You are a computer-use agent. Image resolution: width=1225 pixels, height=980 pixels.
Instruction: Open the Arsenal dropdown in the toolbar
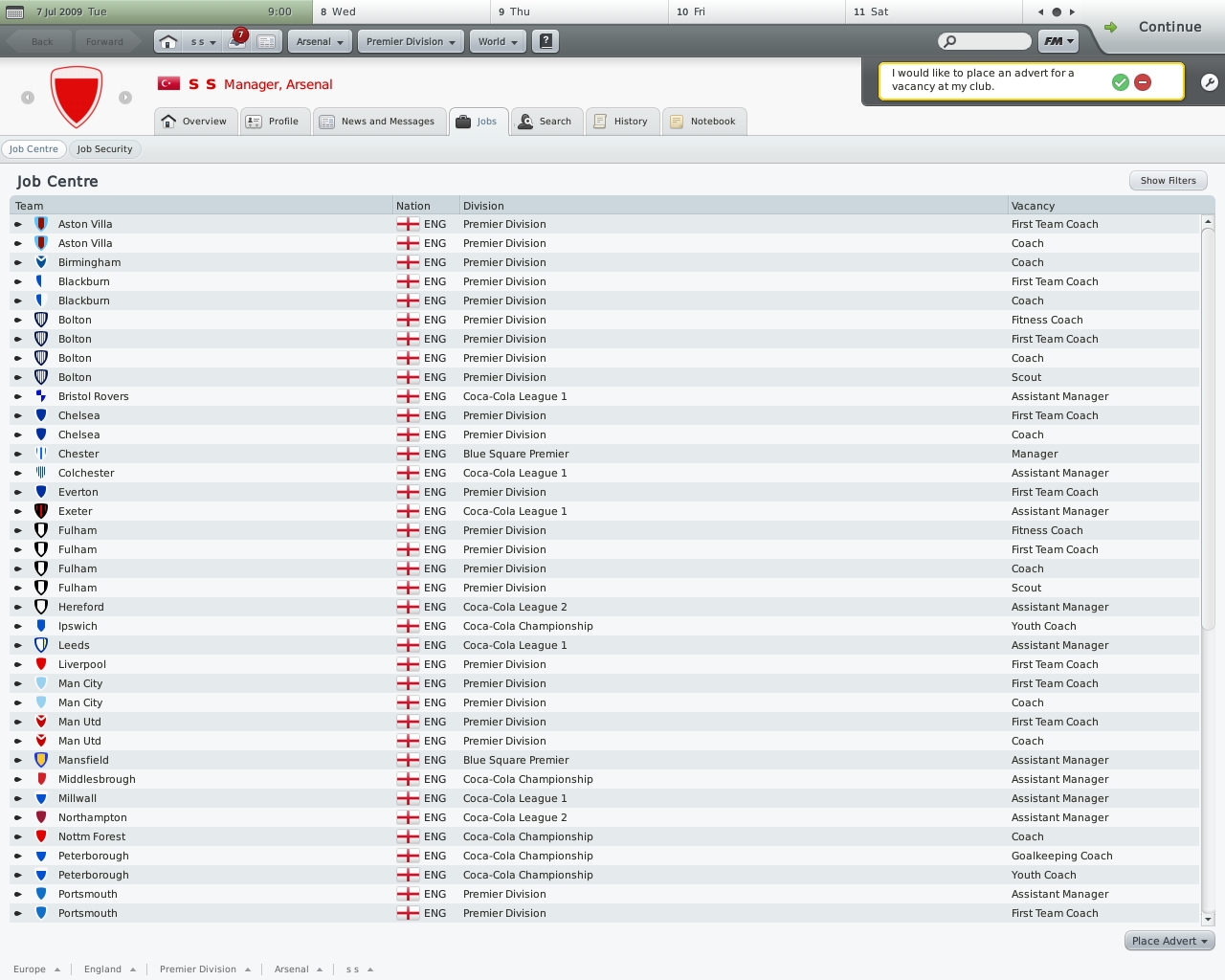pos(320,42)
